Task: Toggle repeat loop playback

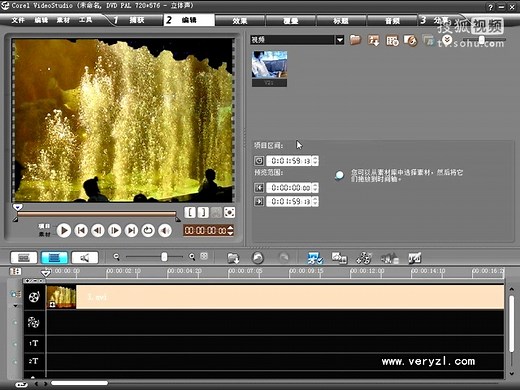Action: pos(148,230)
